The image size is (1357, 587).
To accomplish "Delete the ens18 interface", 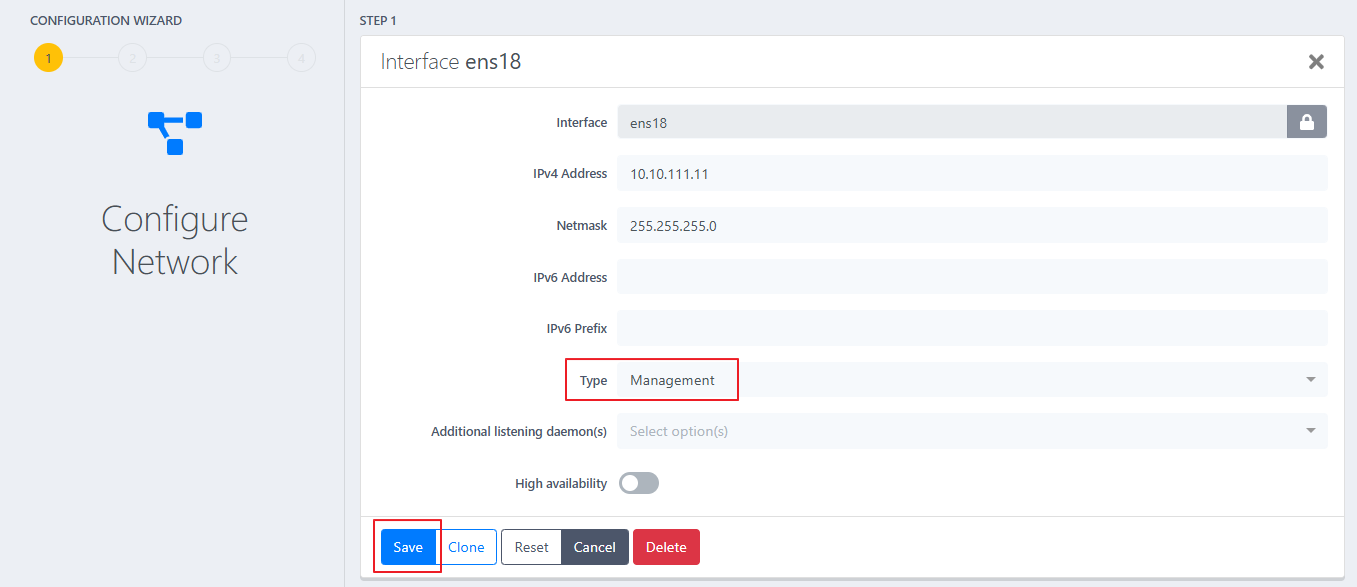I will (x=666, y=547).
